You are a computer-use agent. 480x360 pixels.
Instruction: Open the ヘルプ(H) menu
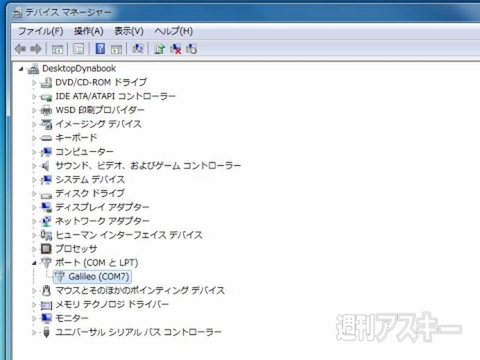pos(174,31)
